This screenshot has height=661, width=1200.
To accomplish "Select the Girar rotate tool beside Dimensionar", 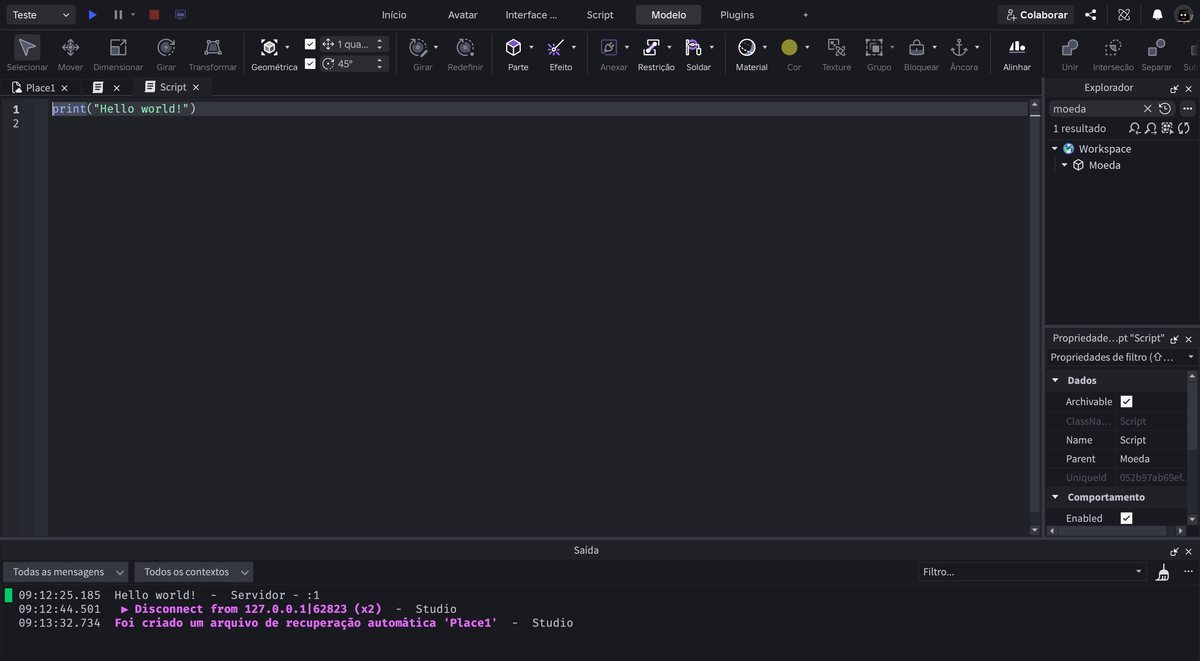I will pos(166,53).
